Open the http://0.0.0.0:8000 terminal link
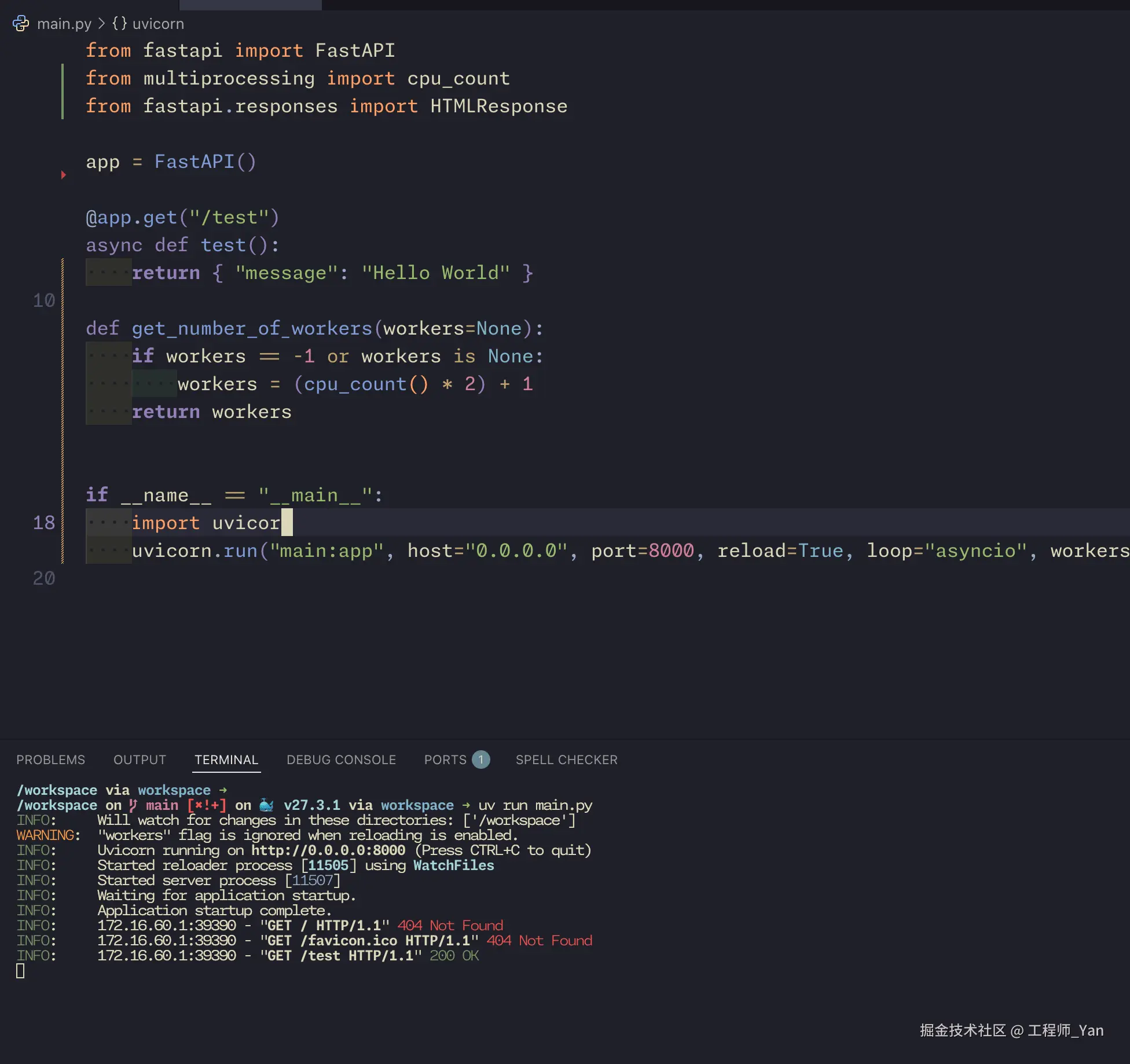This screenshot has height=1064, width=1130. tap(328, 850)
